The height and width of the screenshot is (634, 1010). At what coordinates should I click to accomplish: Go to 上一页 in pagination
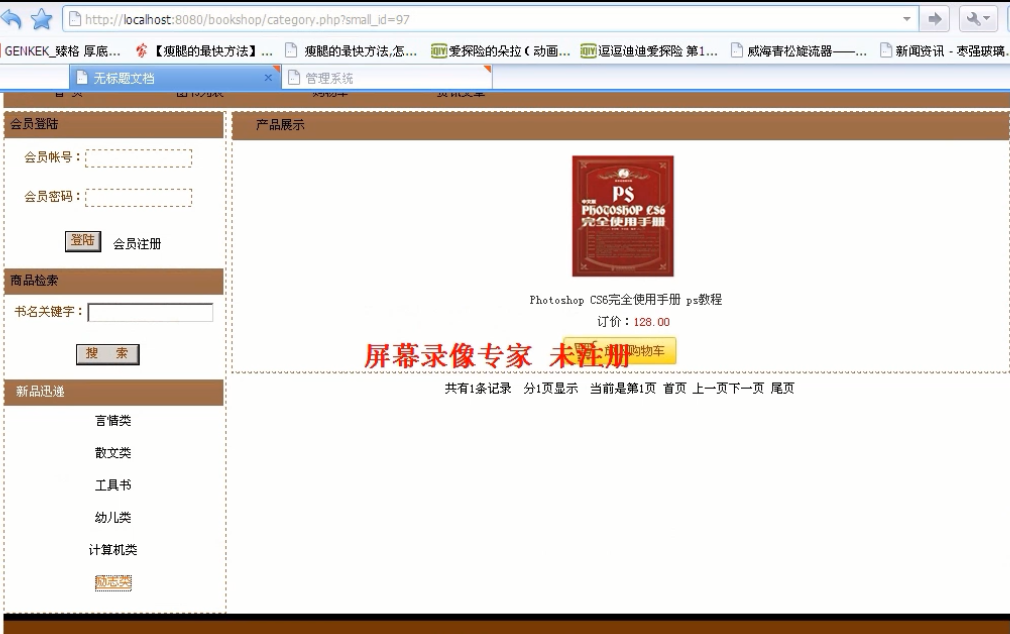pos(710,388)
